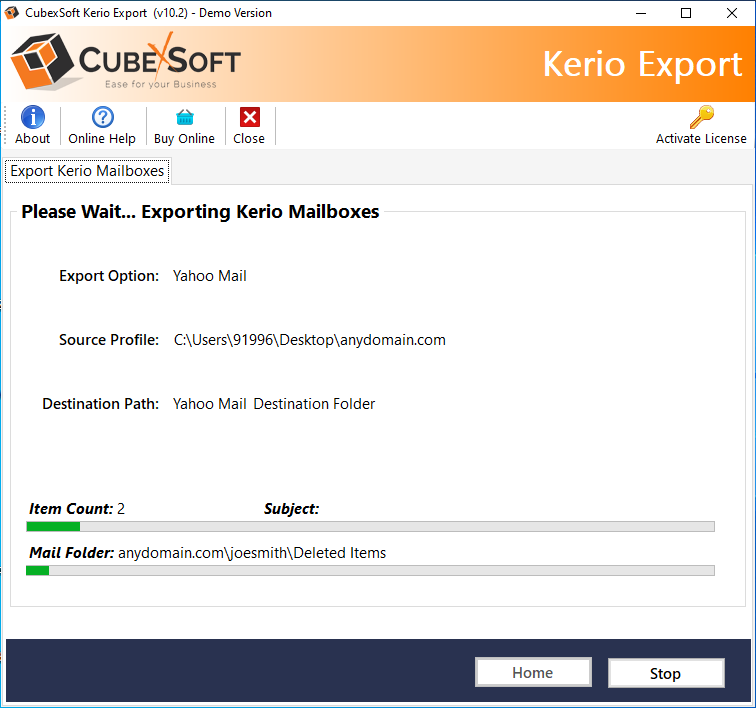
Task: Go back with the Home button
Action: point(532,673)
